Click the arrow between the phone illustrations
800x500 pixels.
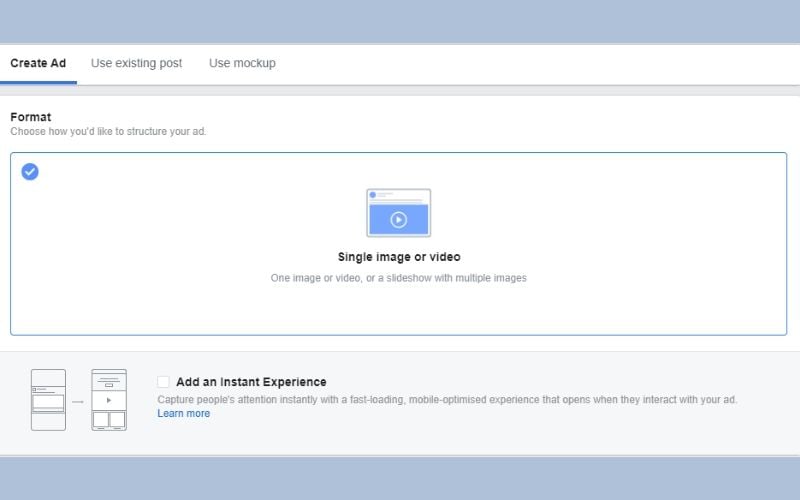tap(78, 401)
